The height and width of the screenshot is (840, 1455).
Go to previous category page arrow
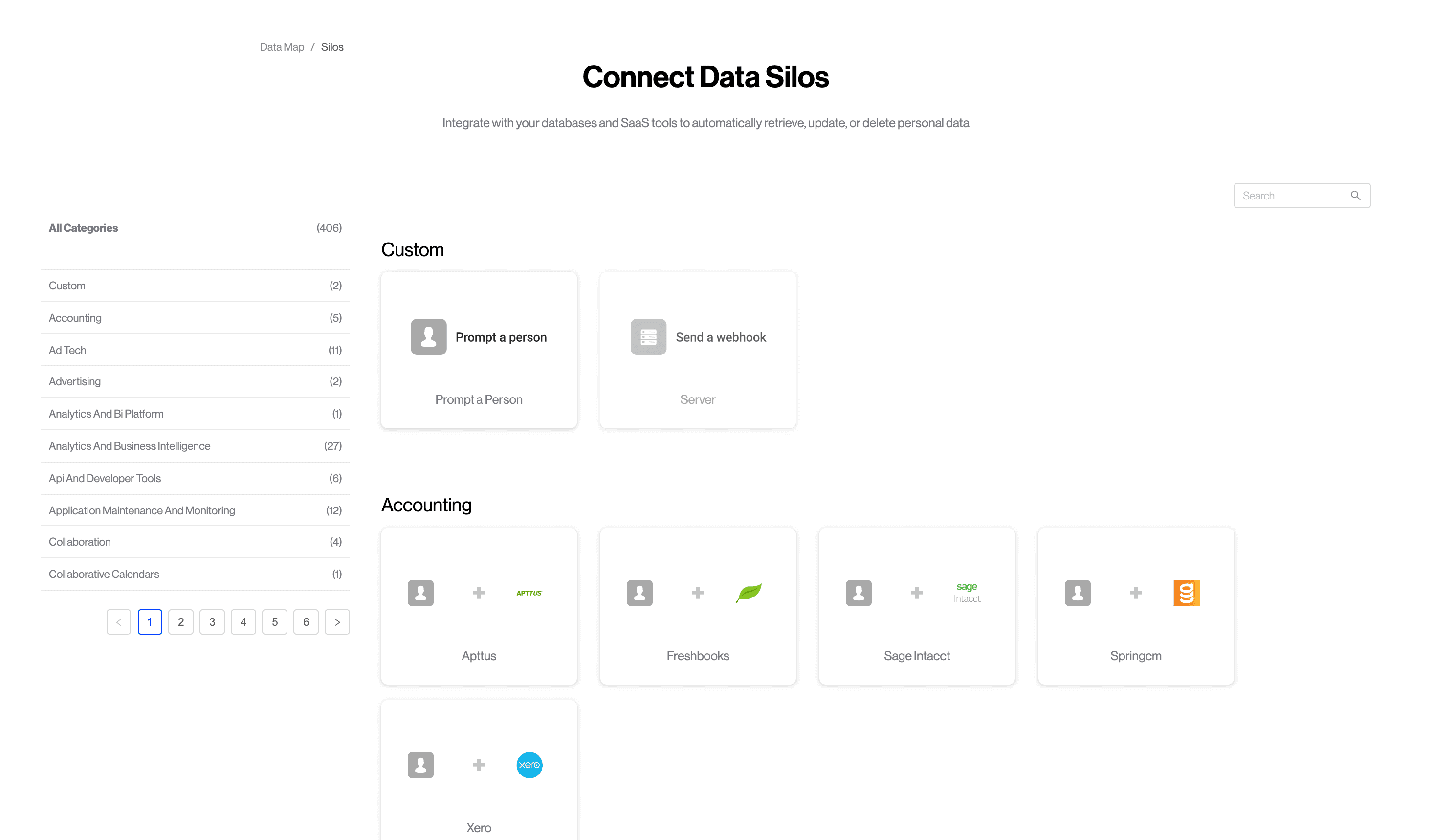pos(119,622)
